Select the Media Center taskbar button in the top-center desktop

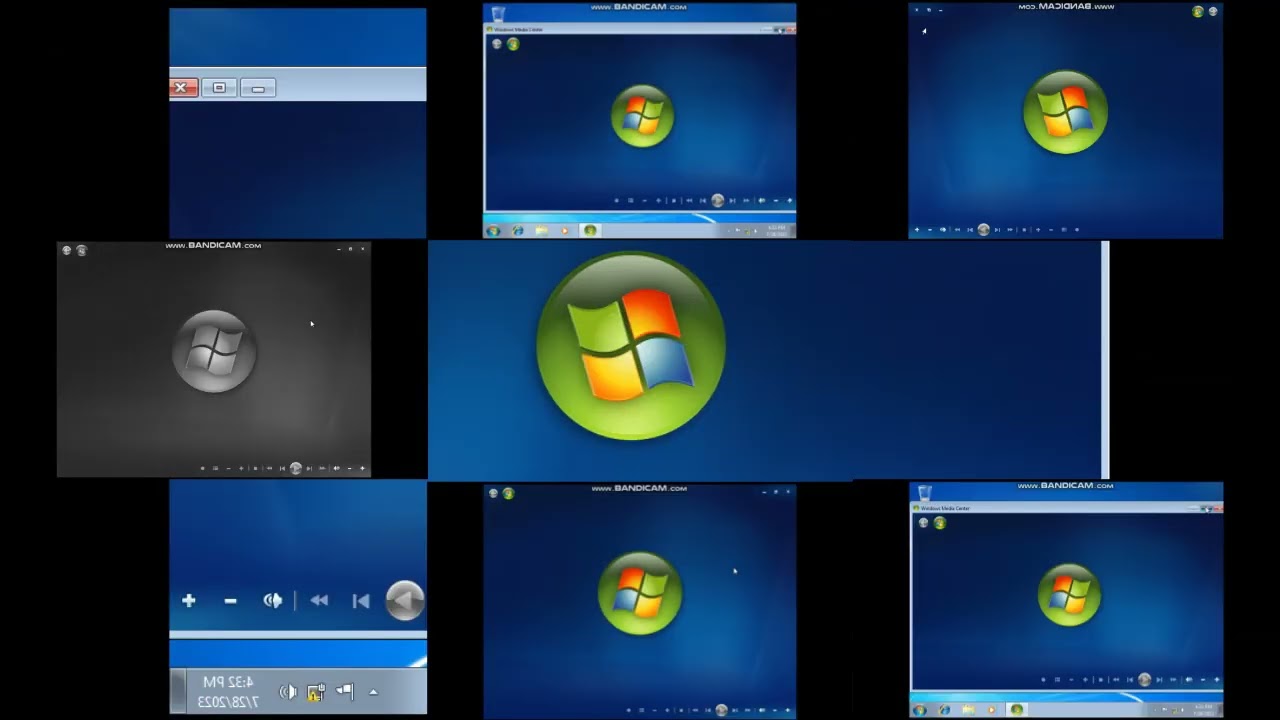point(590,231)
